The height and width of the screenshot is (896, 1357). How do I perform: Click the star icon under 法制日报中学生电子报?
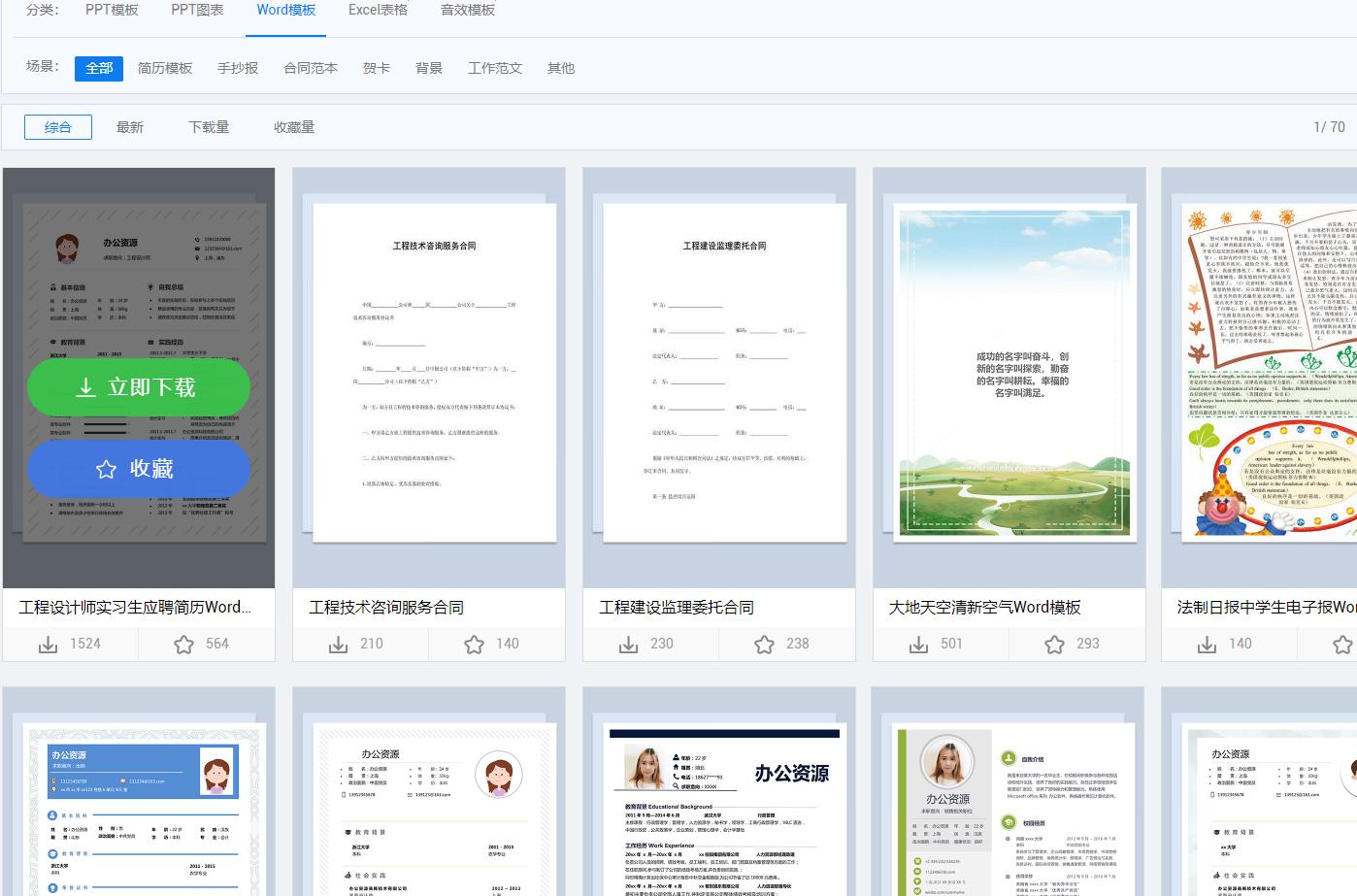[1343, 644]
